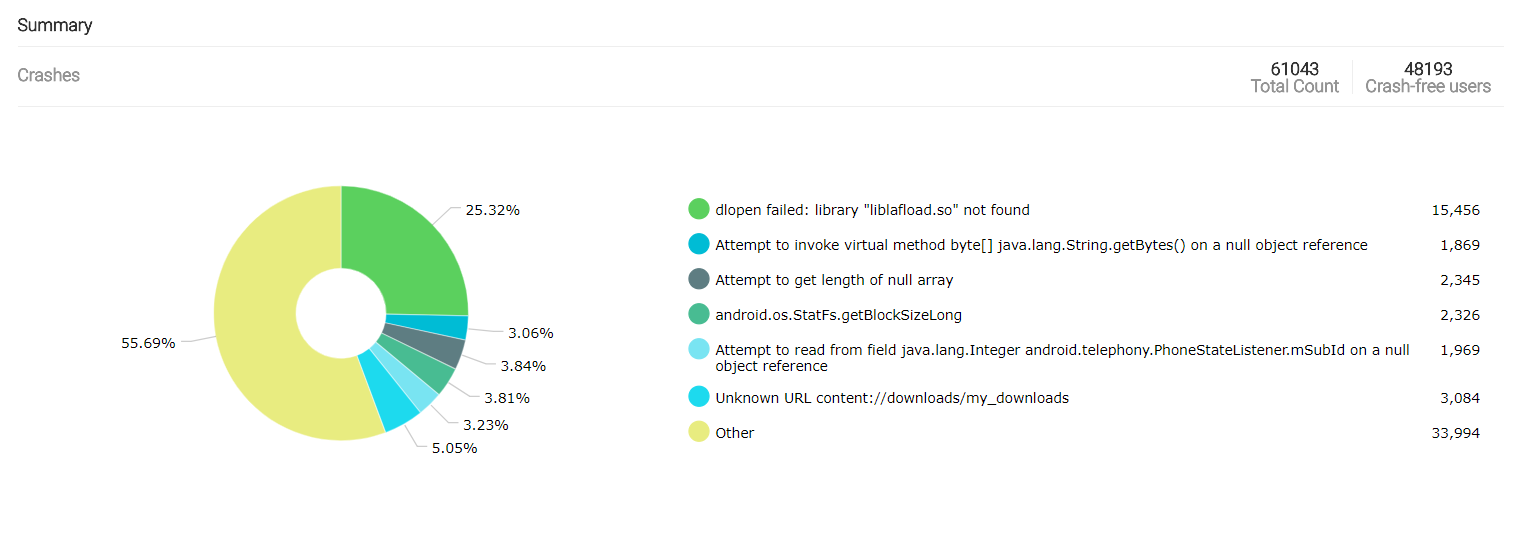Click the teal String.getBytes legend dot
Image resolution: width=1522 pixels, height=549 pixels.
[x=699, y=245]
